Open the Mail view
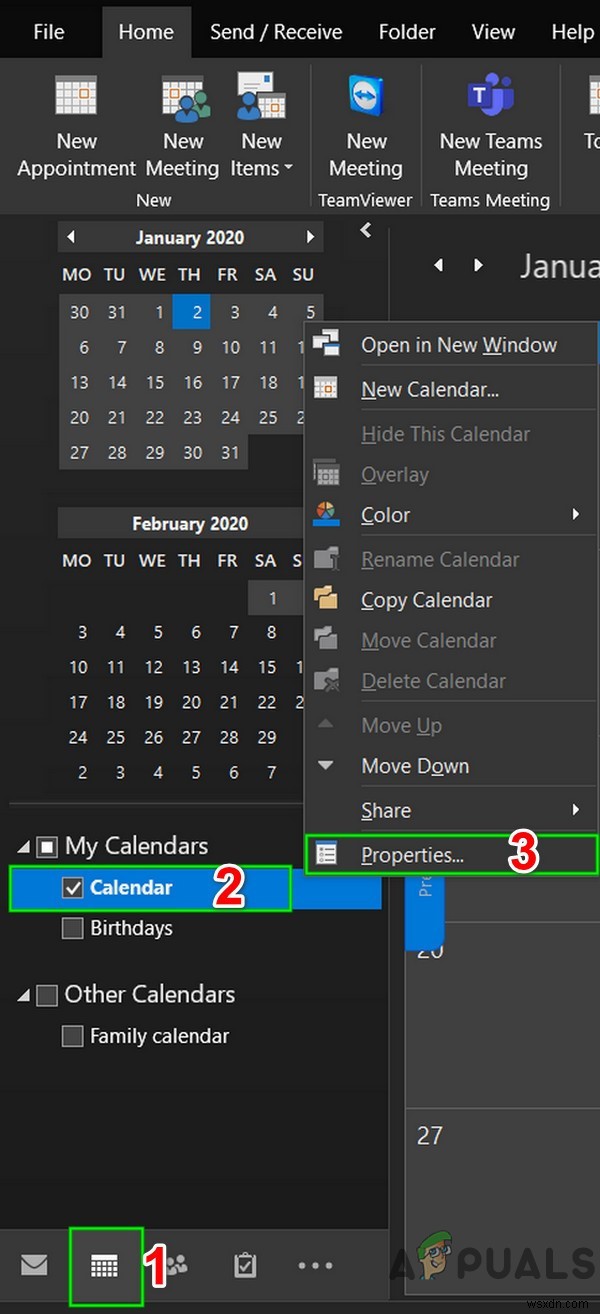Screen dimensions: 600x1314 coord(34,1265)
